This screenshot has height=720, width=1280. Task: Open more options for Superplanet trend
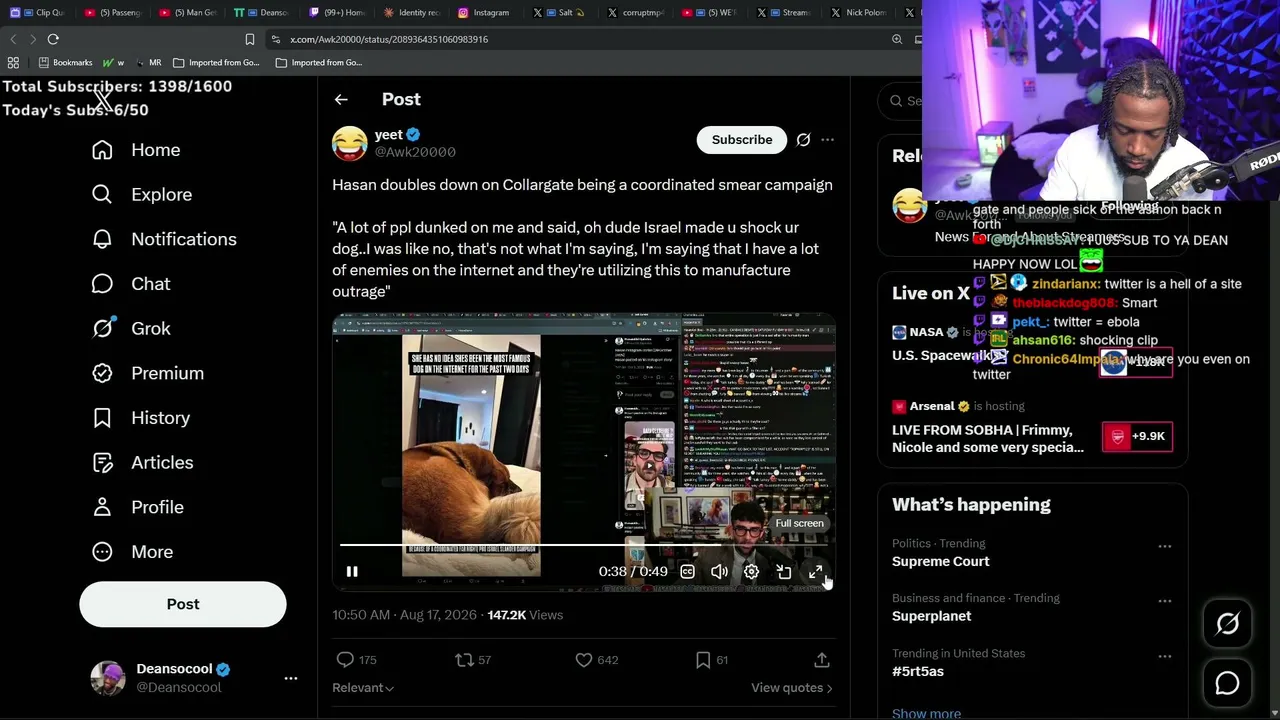1165,601
